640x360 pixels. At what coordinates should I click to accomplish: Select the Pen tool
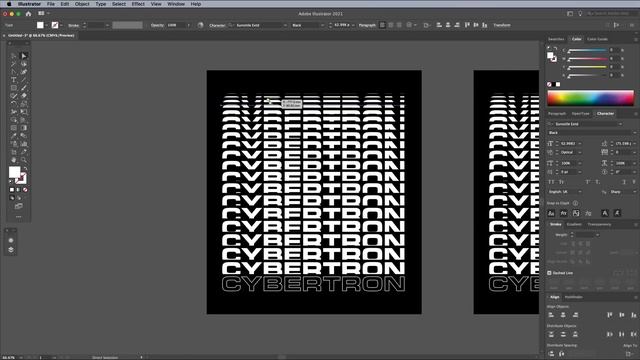tap(13, 72)
